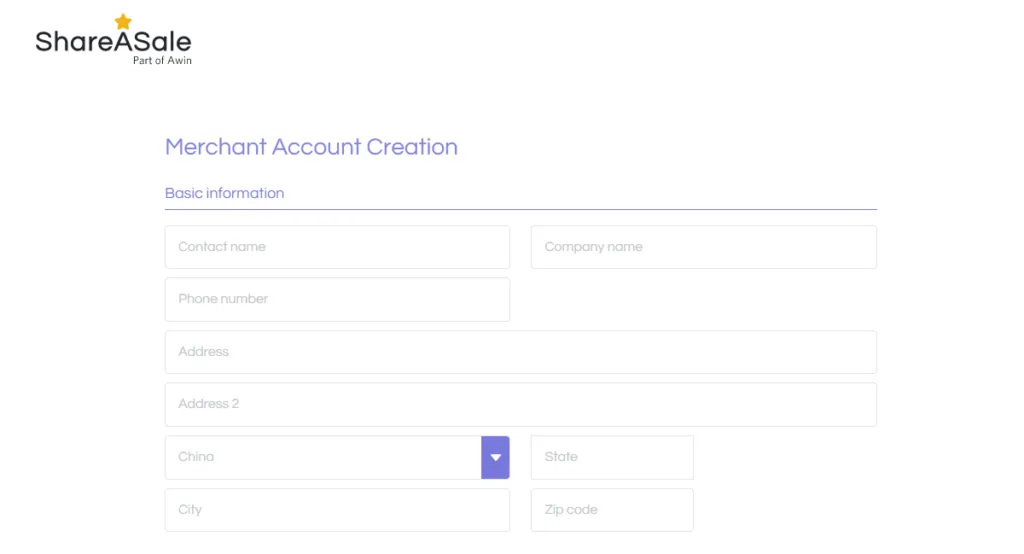Click the purple divider under Basic information
Image resolution: width=1024 pixels, height=554 pixels.
click(520, 210)
